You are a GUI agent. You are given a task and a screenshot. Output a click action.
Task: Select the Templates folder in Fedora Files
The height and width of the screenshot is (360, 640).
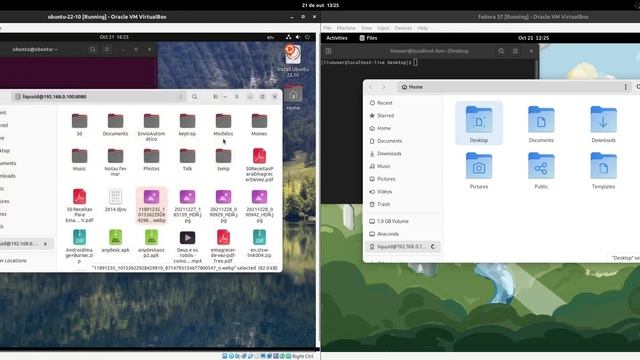603,170
